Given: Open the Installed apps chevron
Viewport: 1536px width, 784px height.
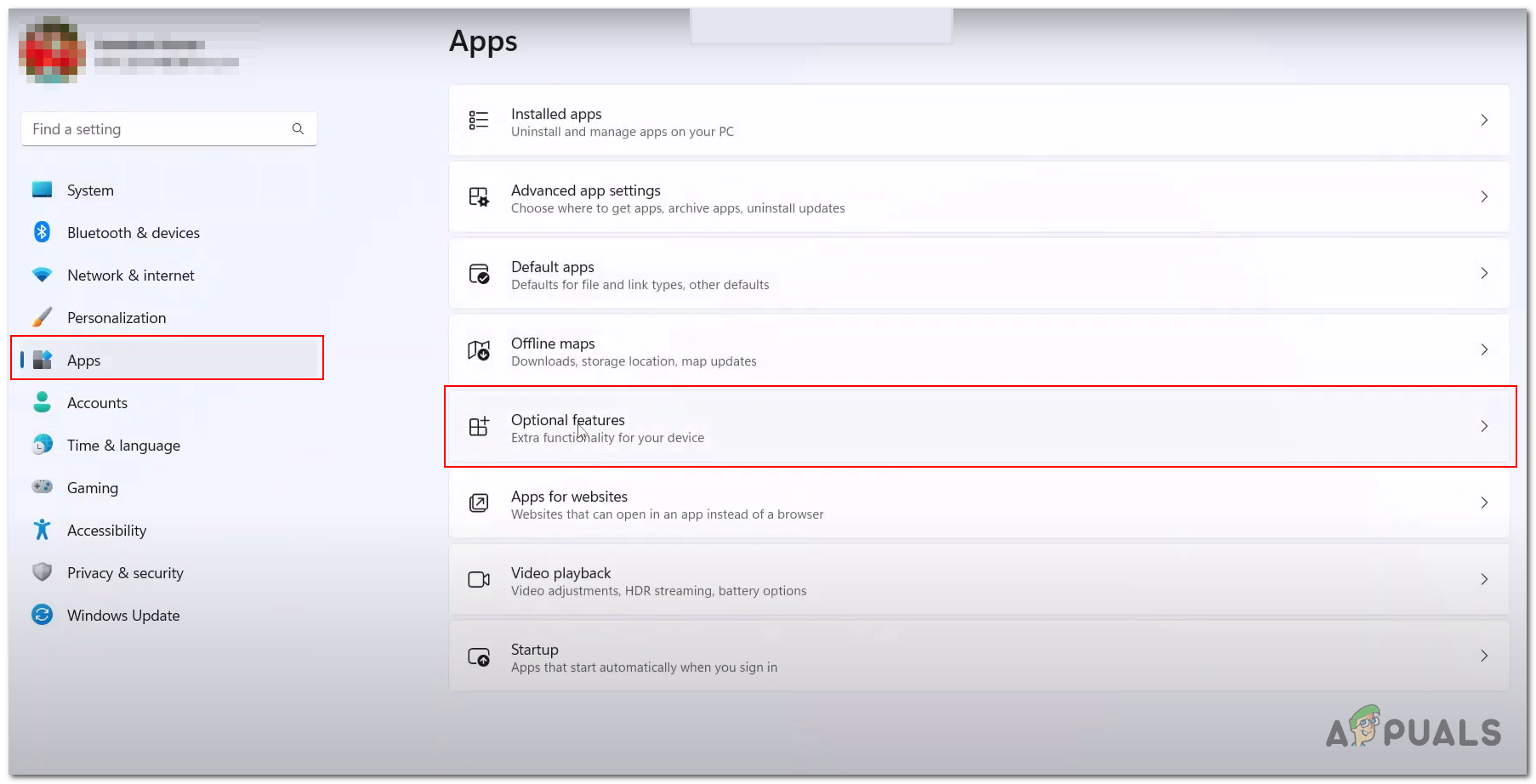Looking at the screenshot, I should coord(1485,120).
